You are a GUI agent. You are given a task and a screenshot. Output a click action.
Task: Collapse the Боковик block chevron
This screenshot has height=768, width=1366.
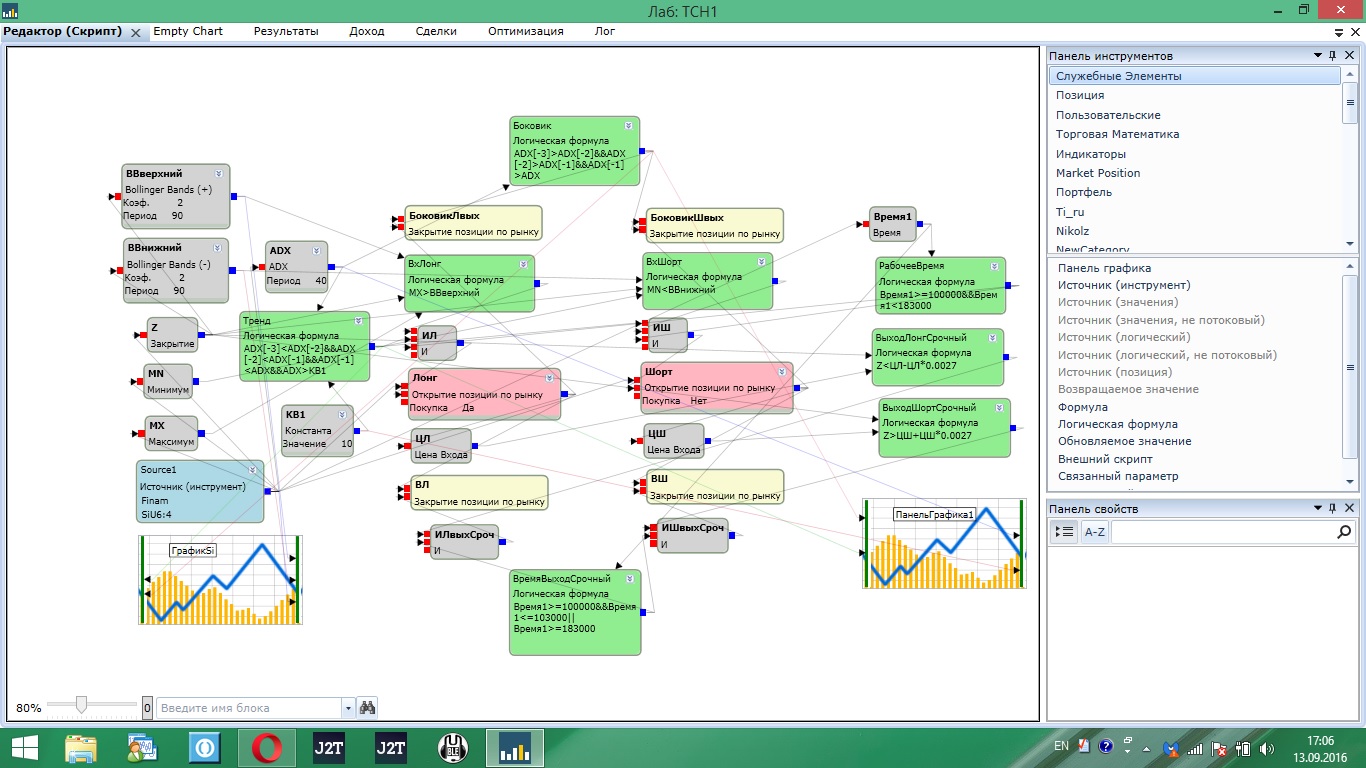click(628, 126)
